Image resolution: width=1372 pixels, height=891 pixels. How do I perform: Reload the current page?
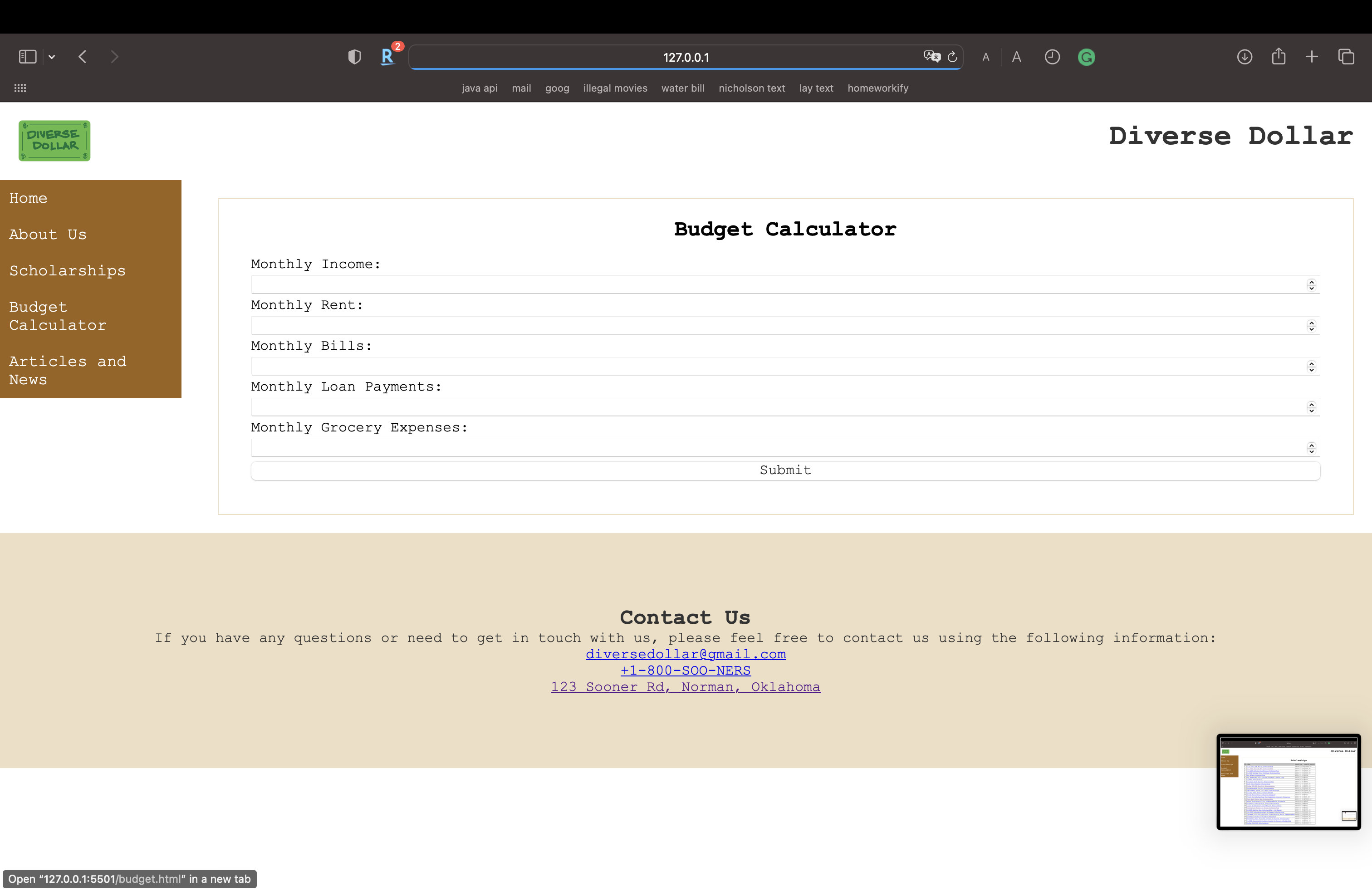952,57
